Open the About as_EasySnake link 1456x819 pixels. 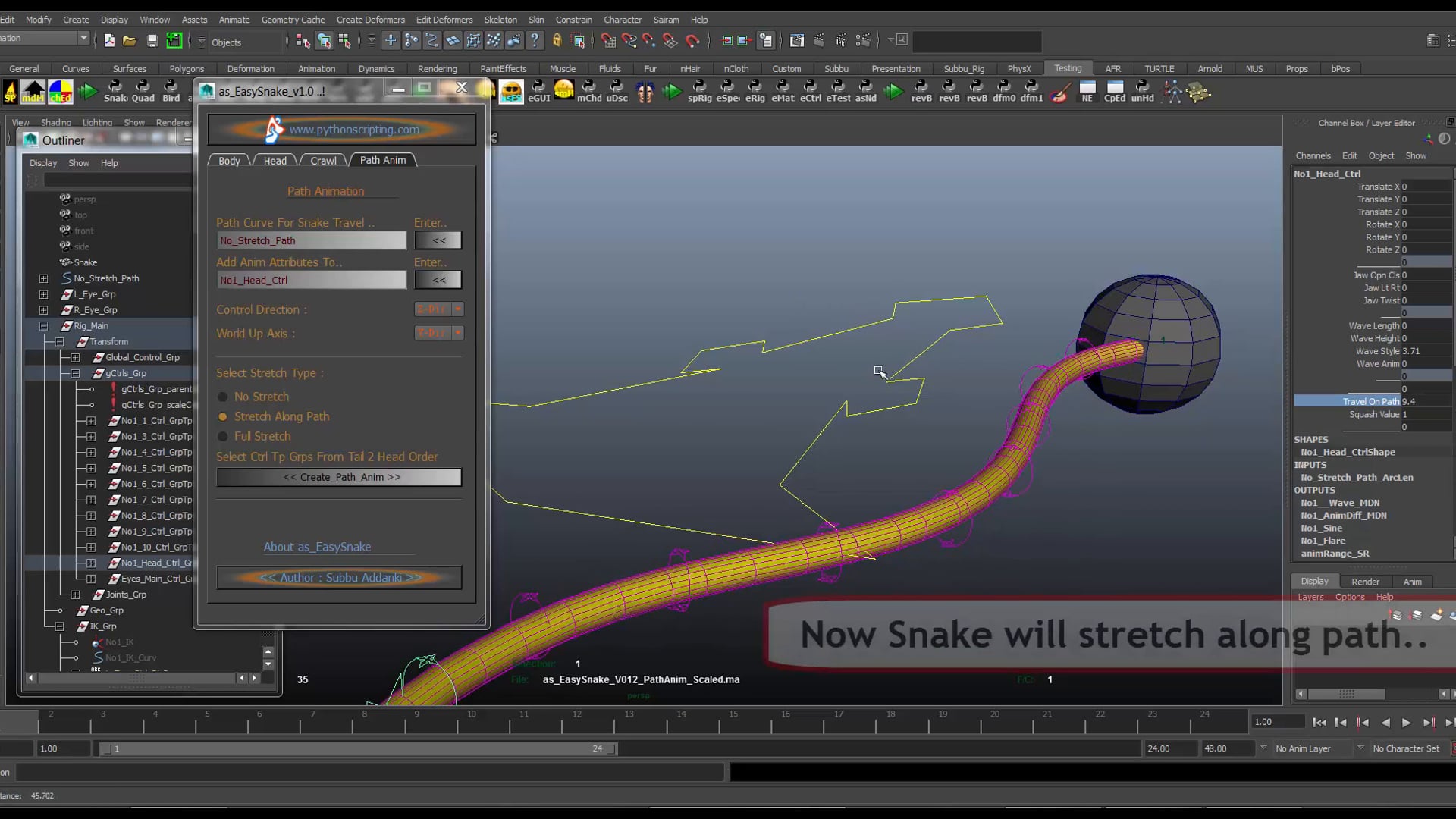coord(317,547)
